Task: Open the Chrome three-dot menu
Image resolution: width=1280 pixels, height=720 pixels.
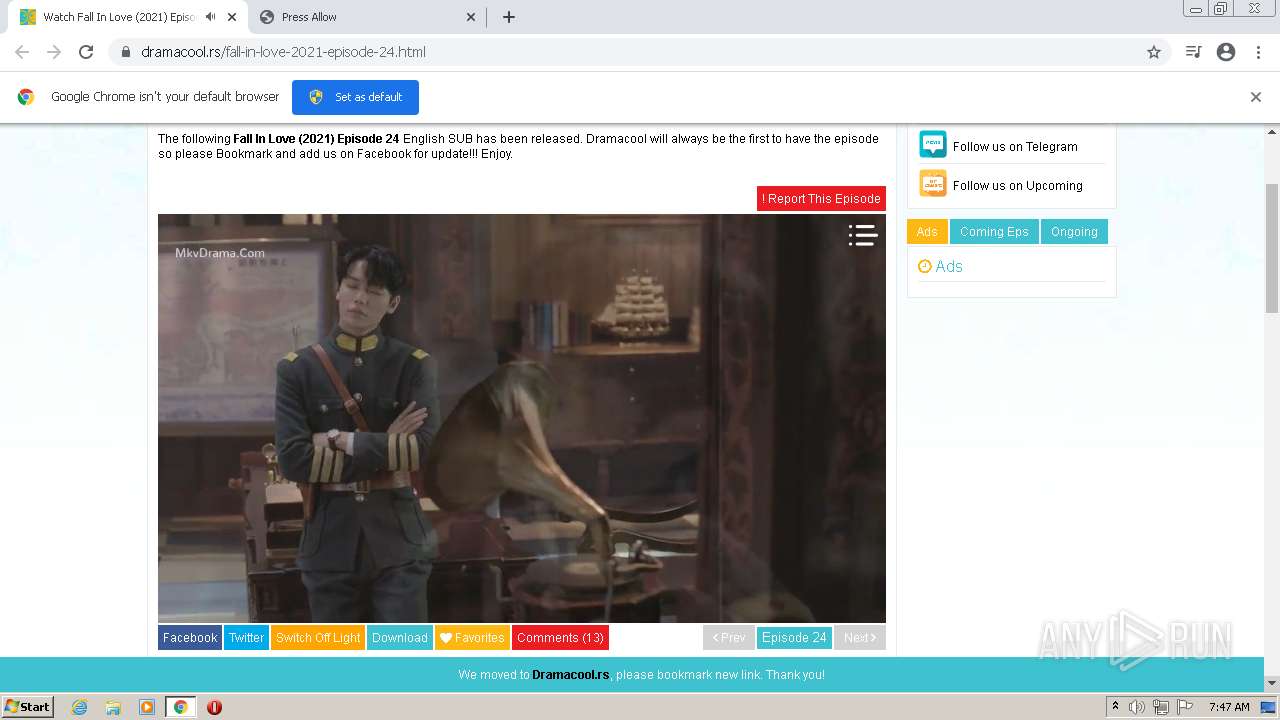Action: 1258,52
